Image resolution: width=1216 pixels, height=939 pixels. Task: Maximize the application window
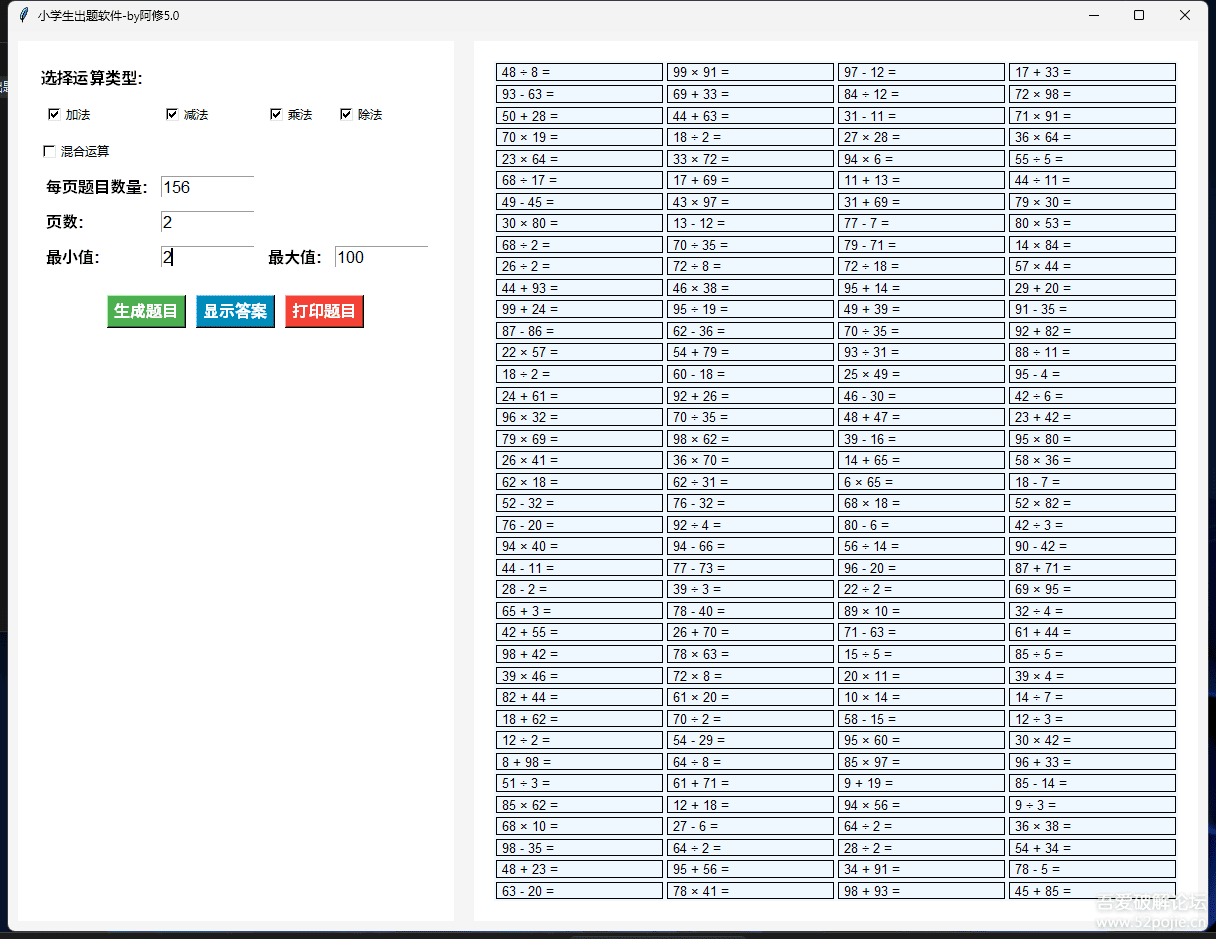(x=1138, y=15)
